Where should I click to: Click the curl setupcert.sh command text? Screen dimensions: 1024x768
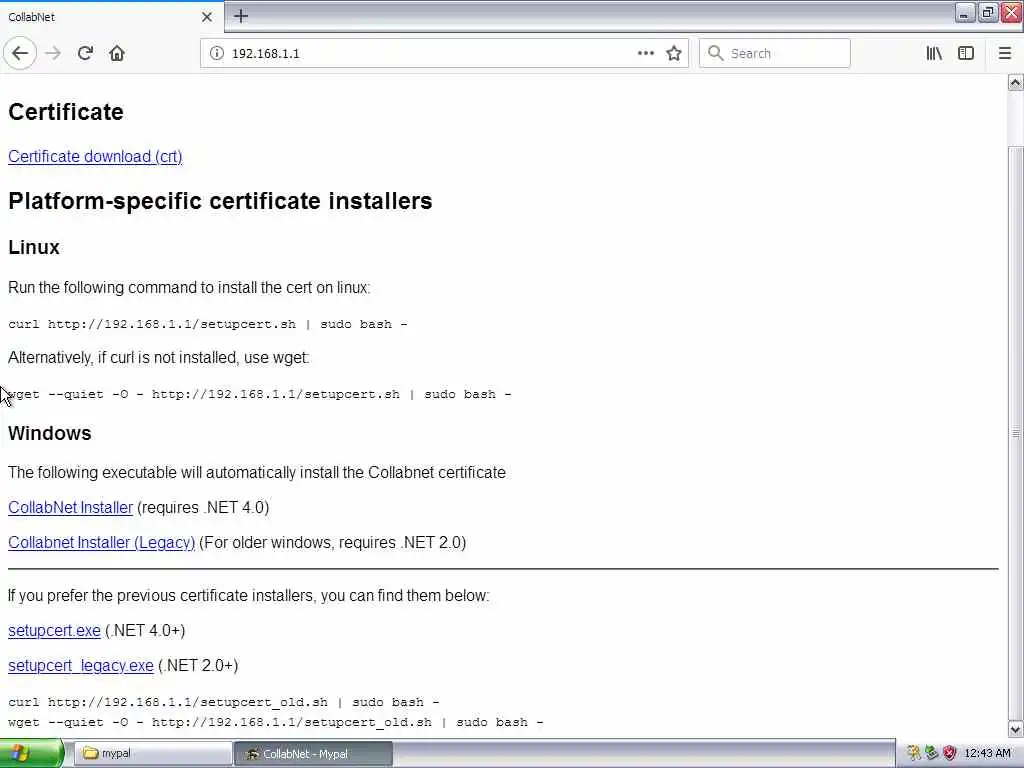point(208,325)
